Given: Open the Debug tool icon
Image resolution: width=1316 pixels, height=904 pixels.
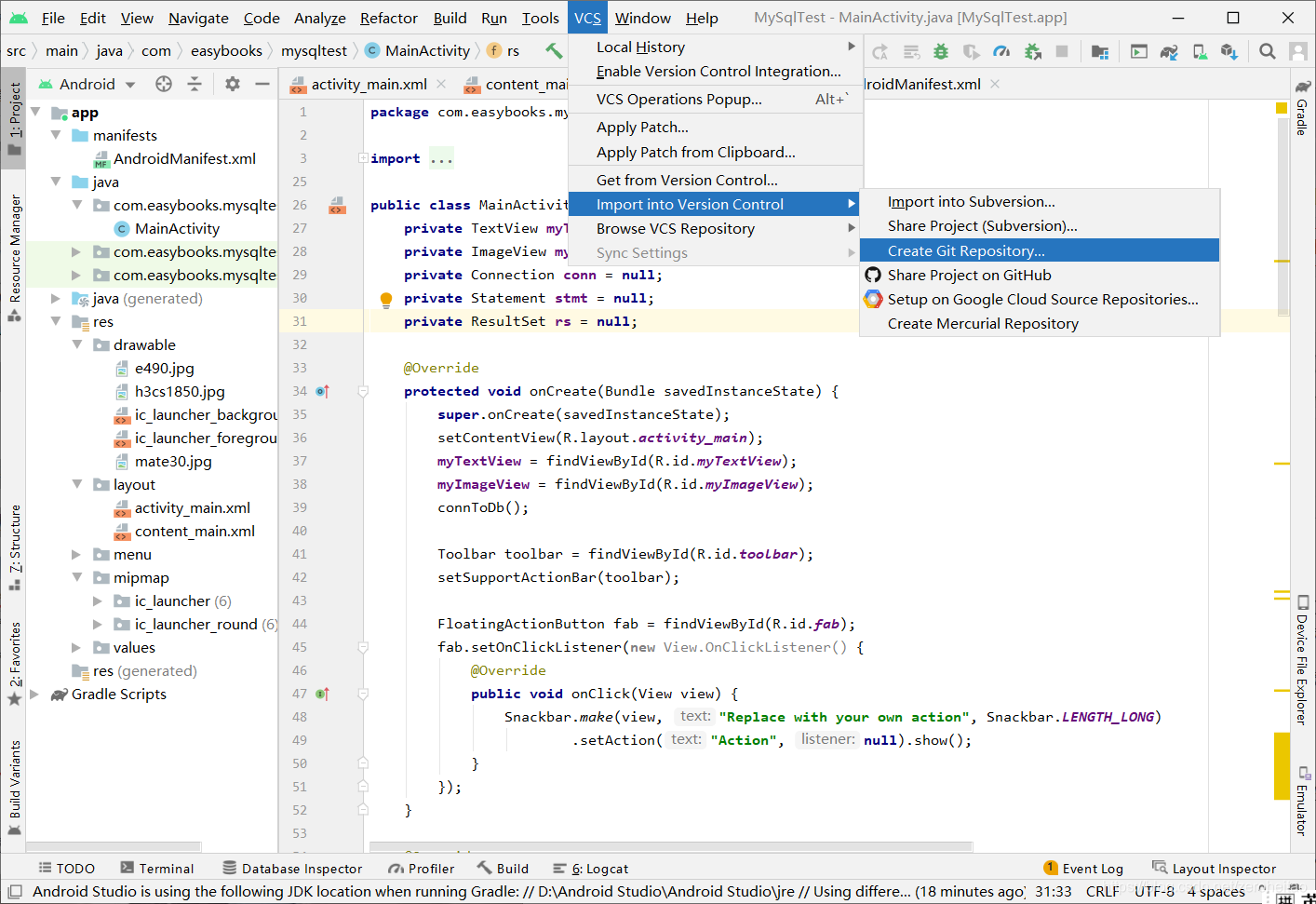Looking at the screenshot, I should 940,51.
